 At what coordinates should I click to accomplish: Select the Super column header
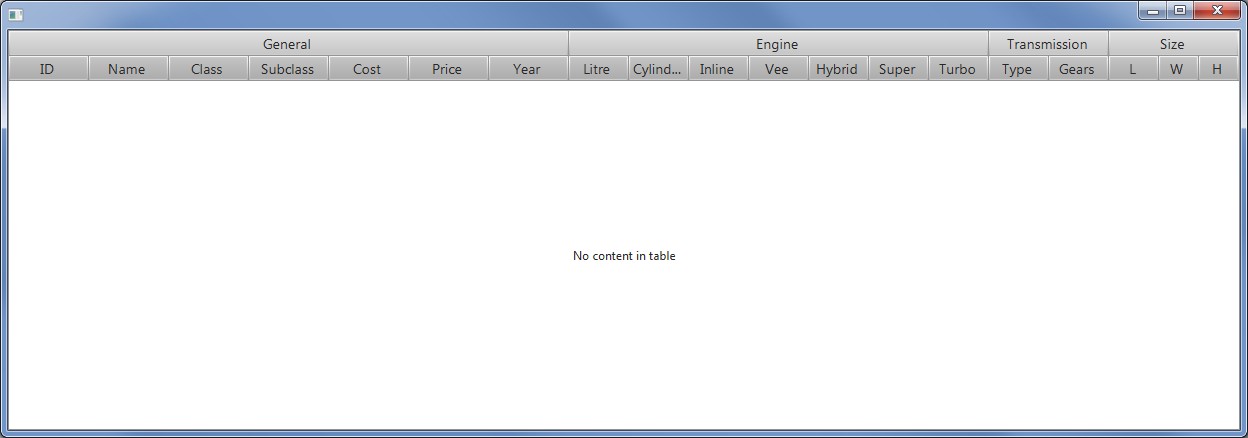point(897,69)
